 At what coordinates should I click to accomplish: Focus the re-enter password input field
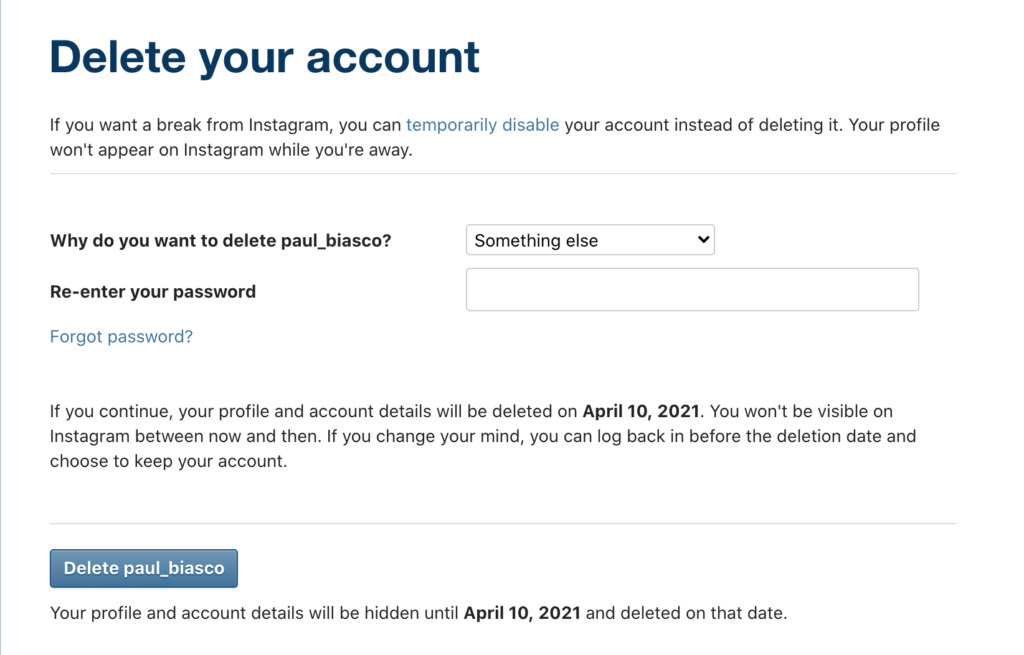point(692,289)
